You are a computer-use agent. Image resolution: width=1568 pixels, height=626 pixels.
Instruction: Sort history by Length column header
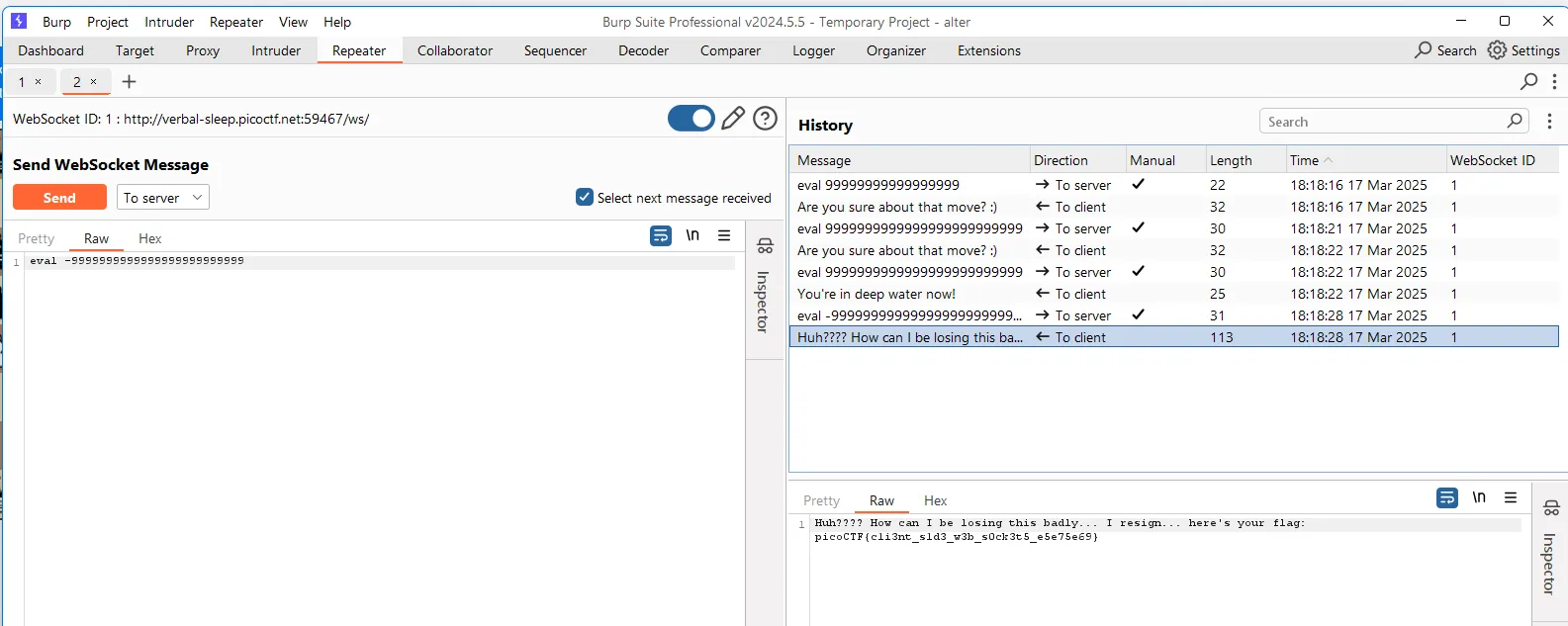[x=1245, y=160]
